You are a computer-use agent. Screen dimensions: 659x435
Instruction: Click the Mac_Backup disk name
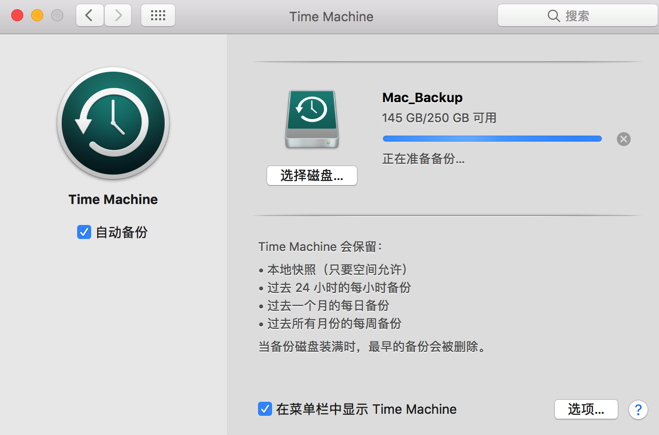point(422,97)
